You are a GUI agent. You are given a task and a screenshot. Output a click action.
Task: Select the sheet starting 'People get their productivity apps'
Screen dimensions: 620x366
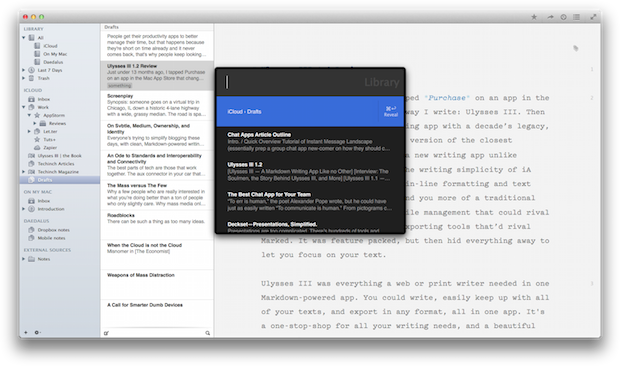[x=157, y=45]
